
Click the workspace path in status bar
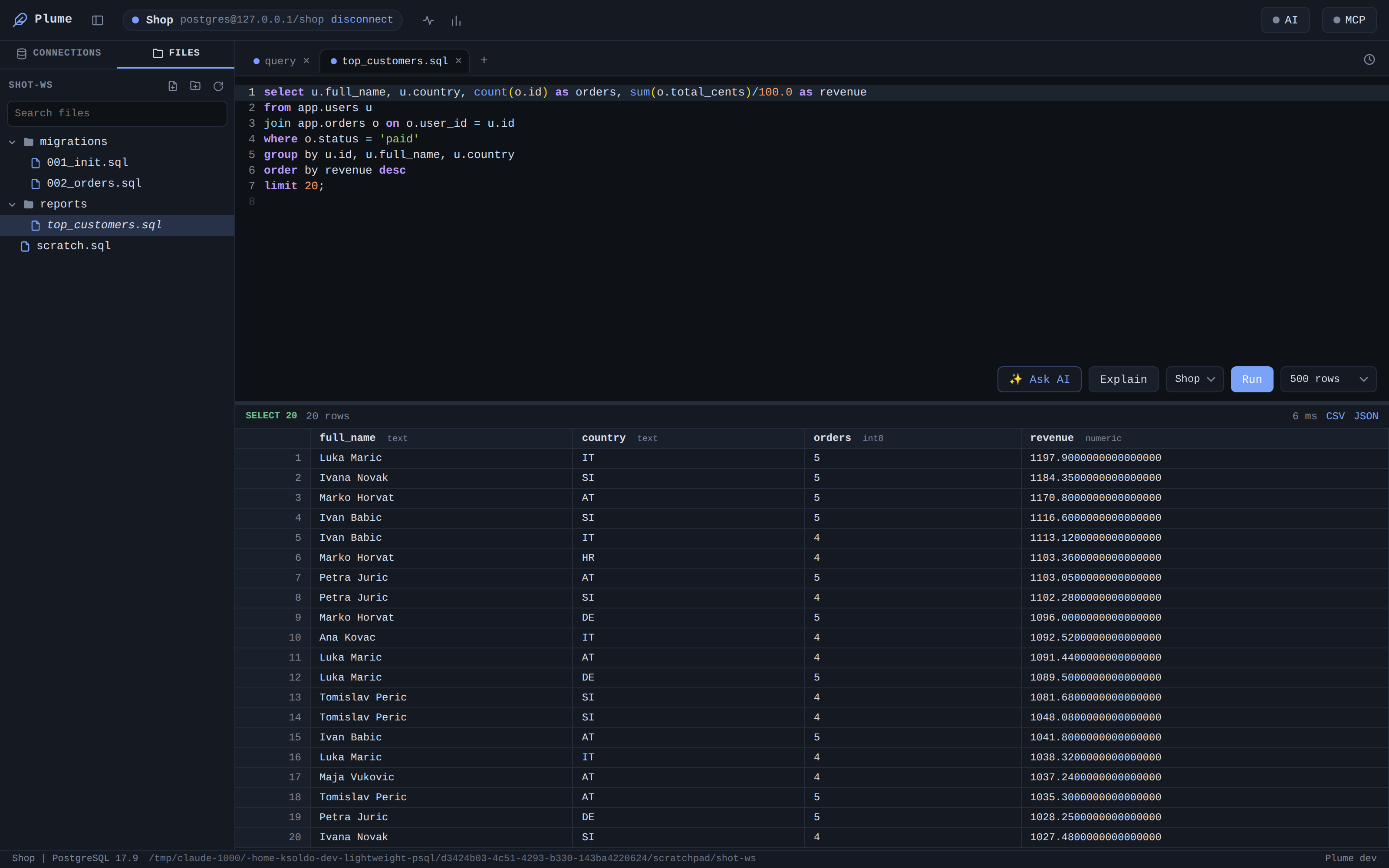tap(452, 858)
